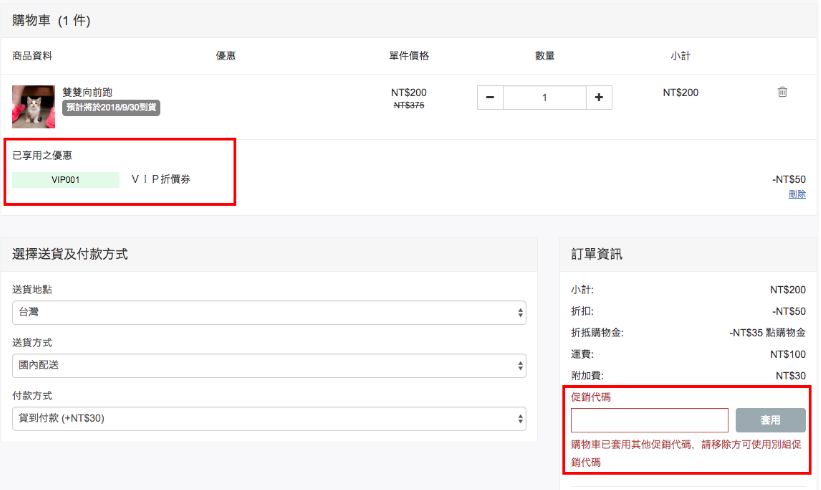
Task: Click the 刪除 link to remove coupon
Action: tap(797, 194)
